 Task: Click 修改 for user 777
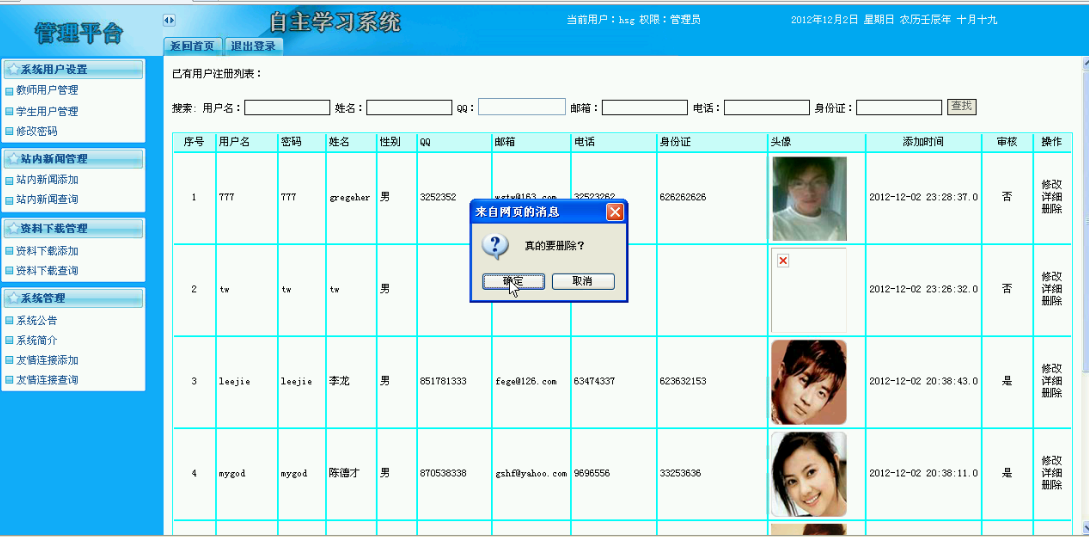[1051, 185]
